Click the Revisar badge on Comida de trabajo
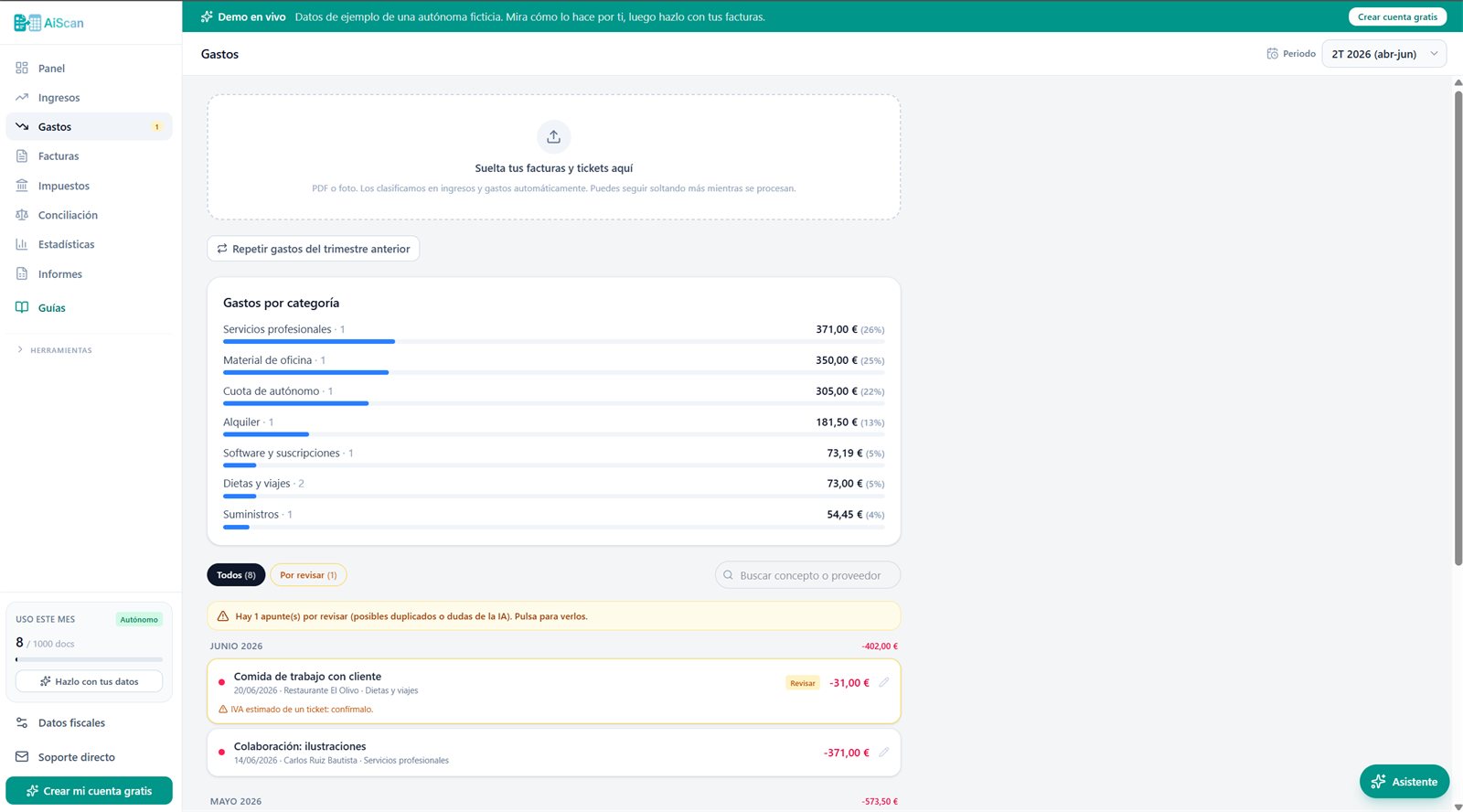This screenshot has height=812, width=1463. click(x=803, y=683)
